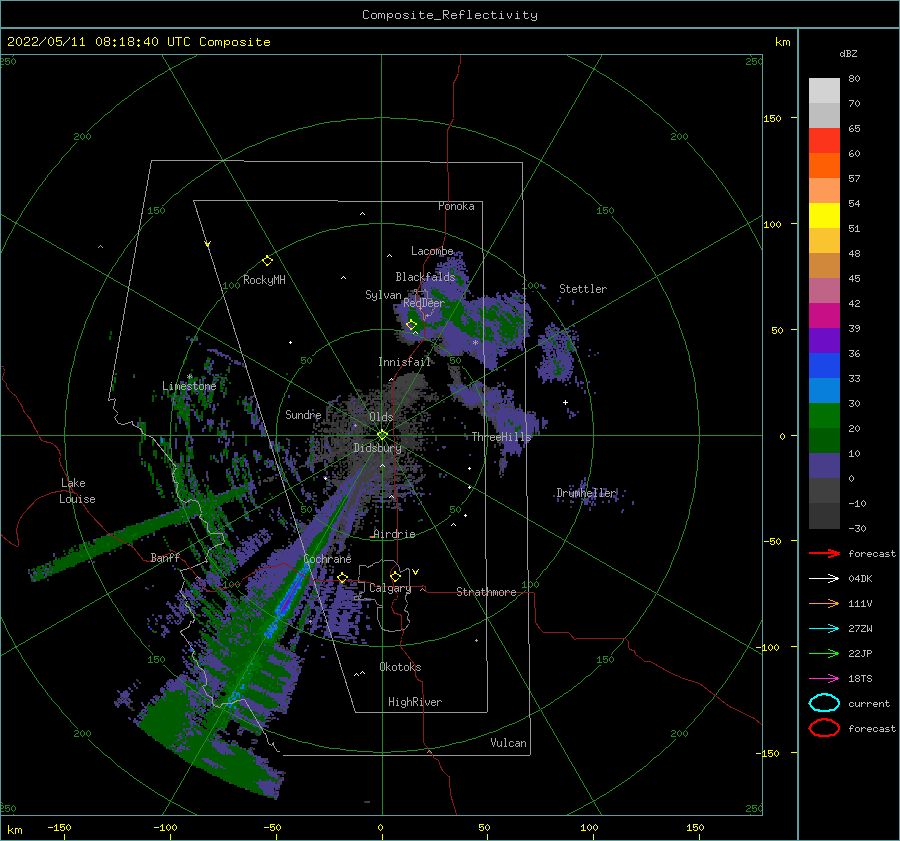Click the red forecast ellipse icon

(x=824, y=728)
